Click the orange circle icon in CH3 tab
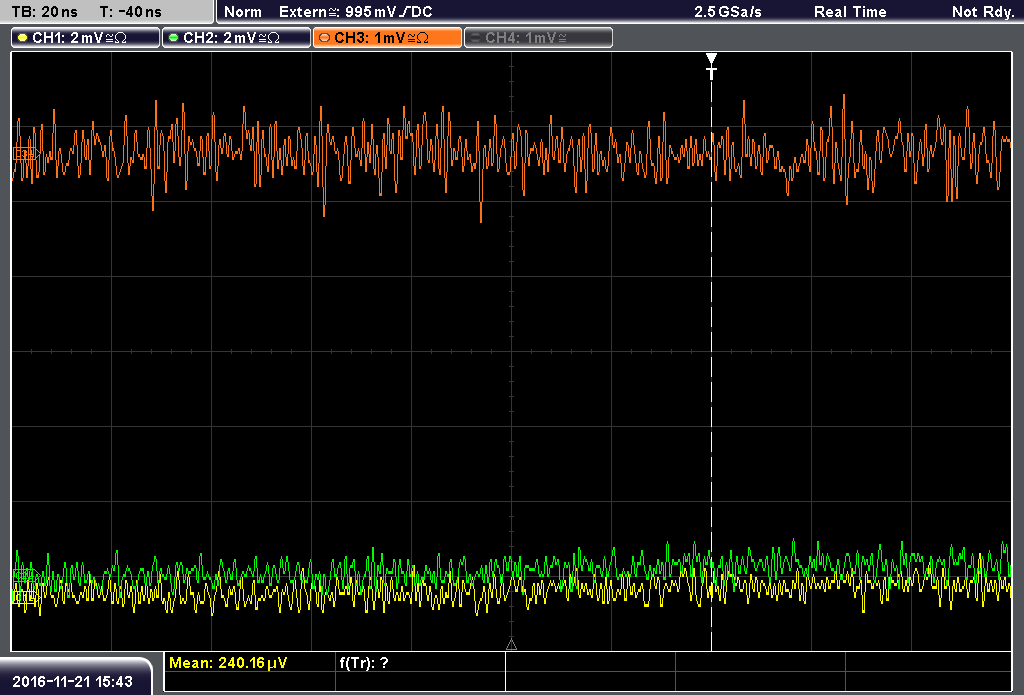This screenshot has width=1024, height=695. (x=324, y=38)
